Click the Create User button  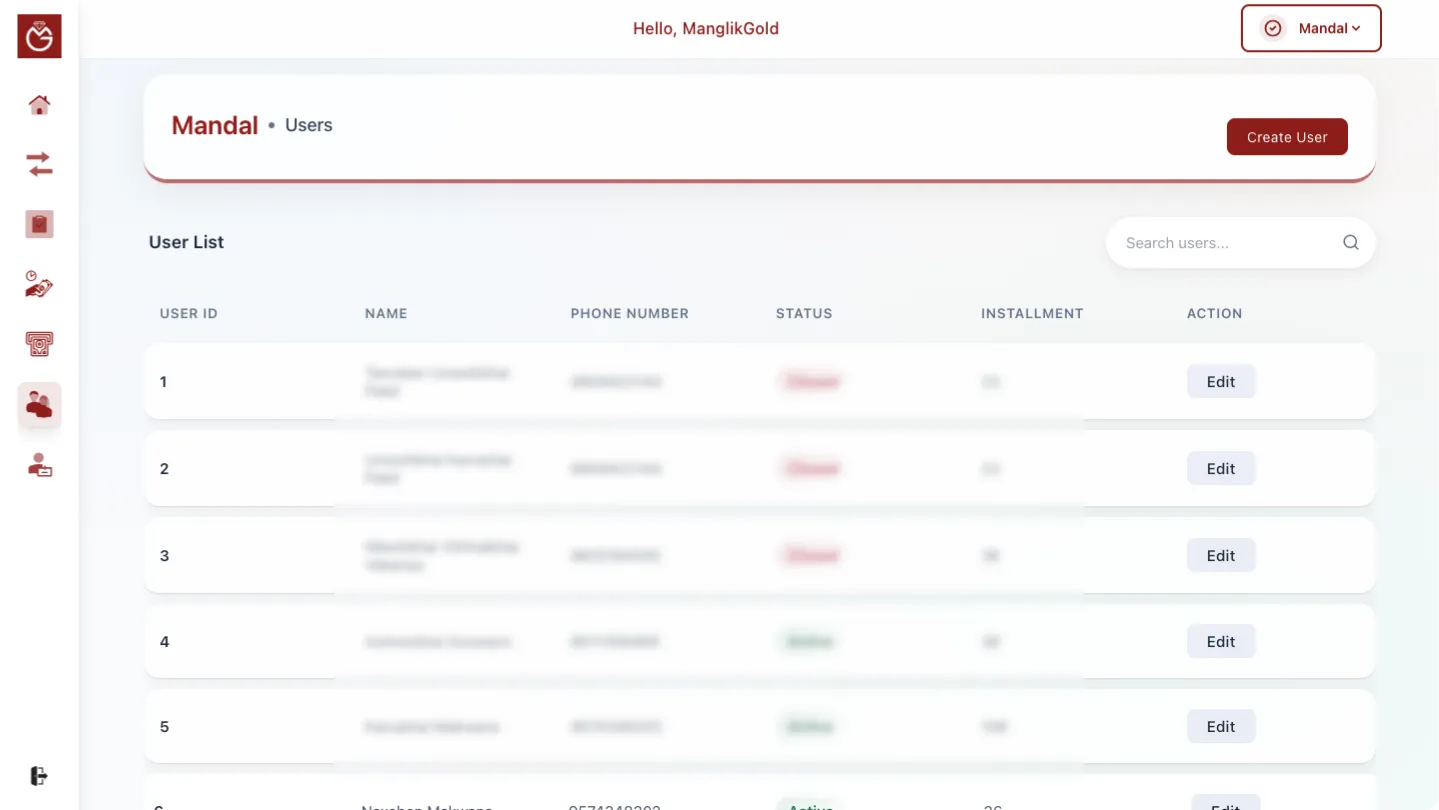point(1286,137)
